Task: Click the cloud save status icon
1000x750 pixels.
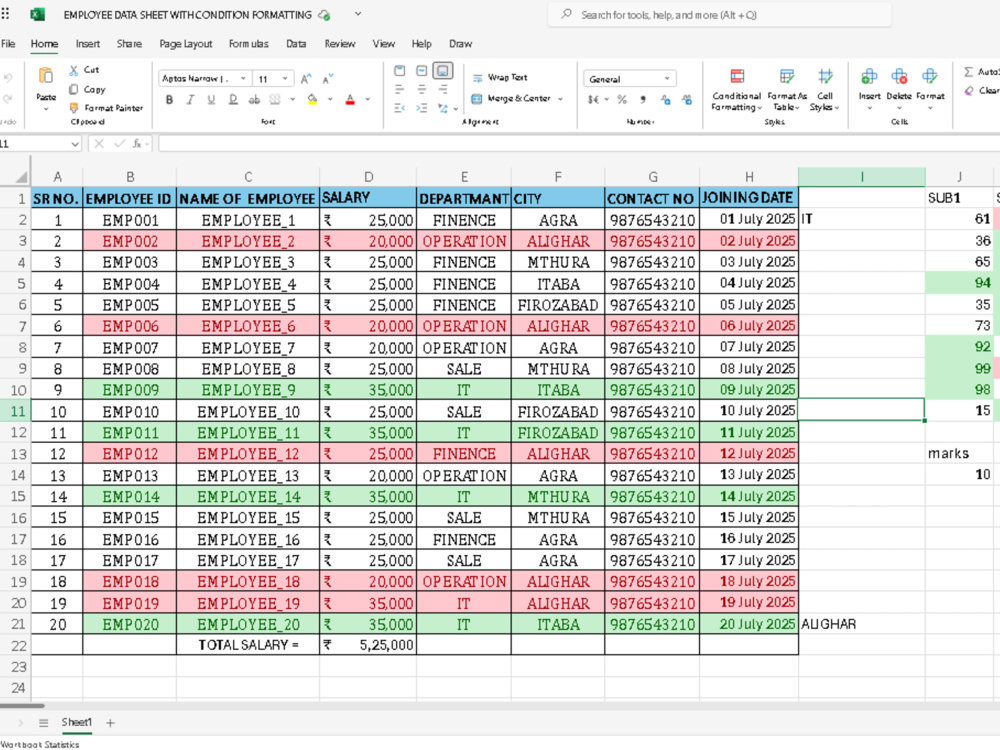Action: click(324, 15)
